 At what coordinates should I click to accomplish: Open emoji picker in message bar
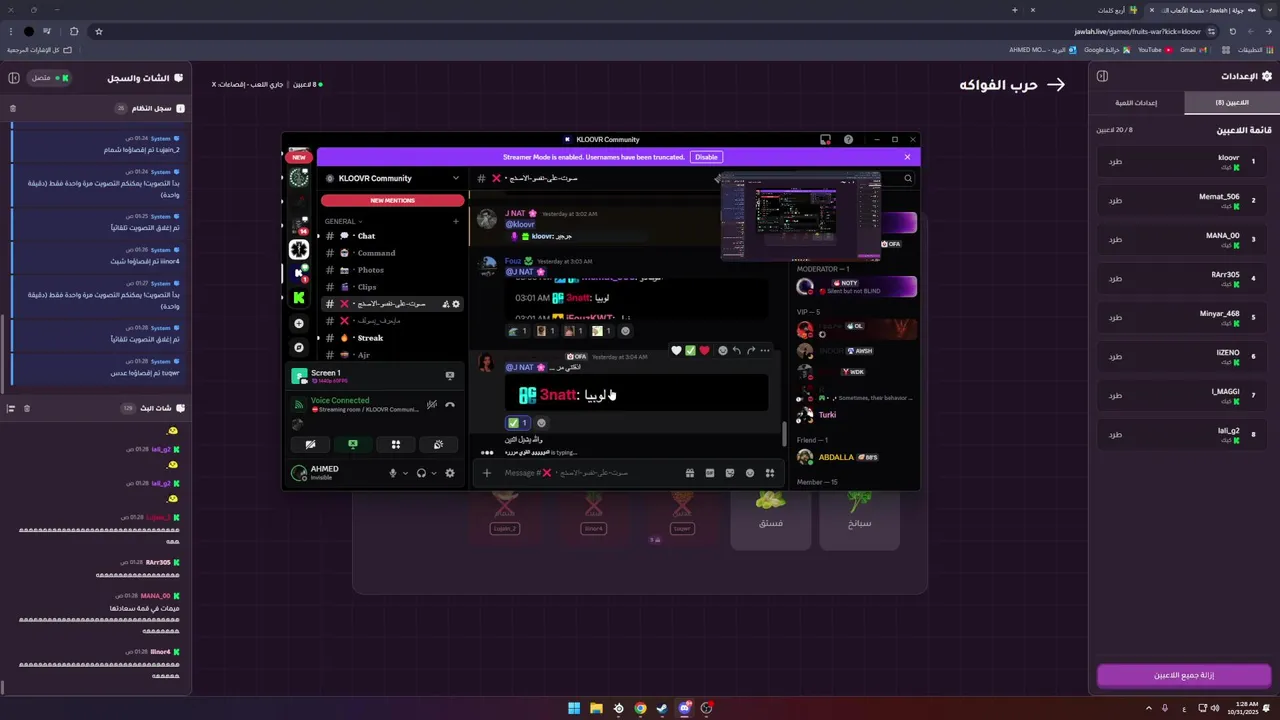tap(750, 473)
